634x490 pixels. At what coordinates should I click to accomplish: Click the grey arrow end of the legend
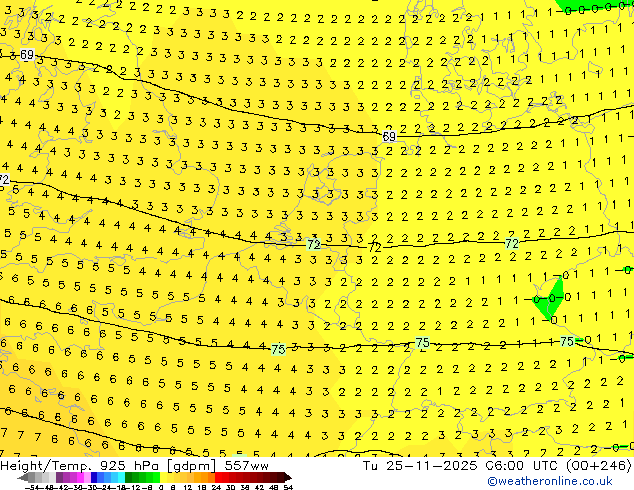pos(23,477)
